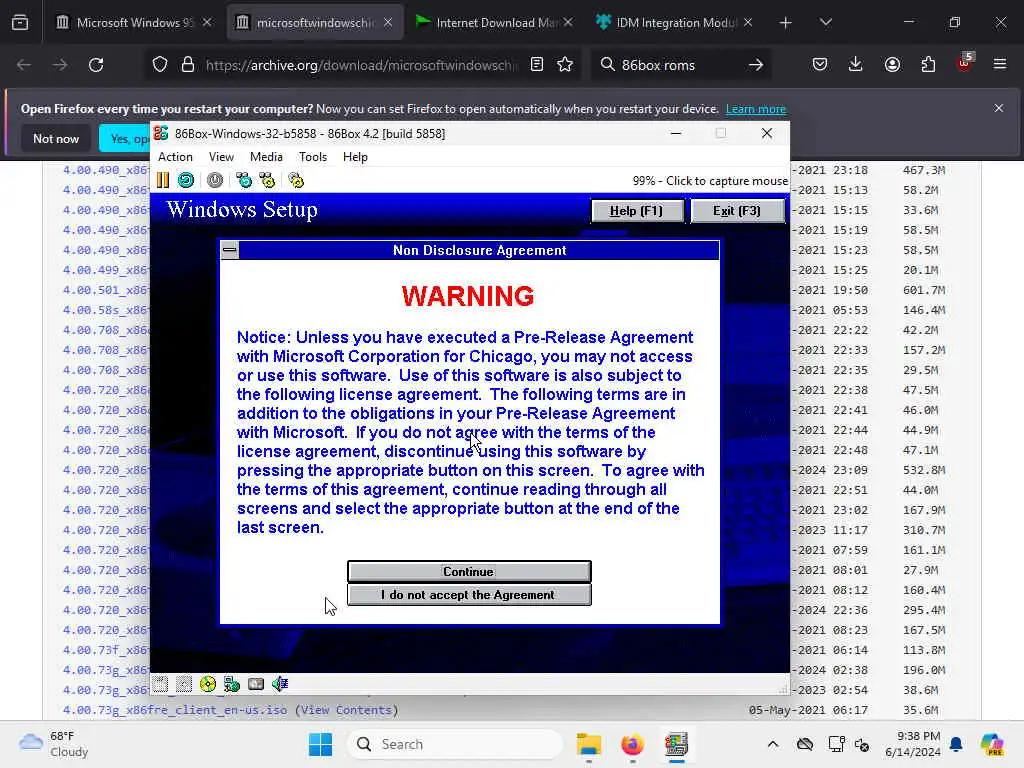
Task: Click View Contents link for last ISO
Action: click(346, 710)
